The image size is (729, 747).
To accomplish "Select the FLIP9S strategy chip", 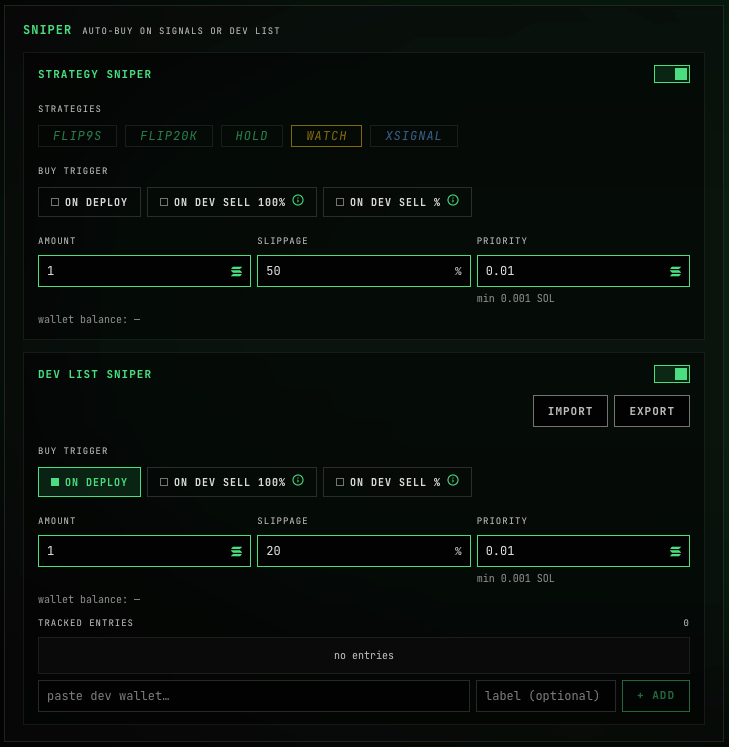I will (77, 136).
